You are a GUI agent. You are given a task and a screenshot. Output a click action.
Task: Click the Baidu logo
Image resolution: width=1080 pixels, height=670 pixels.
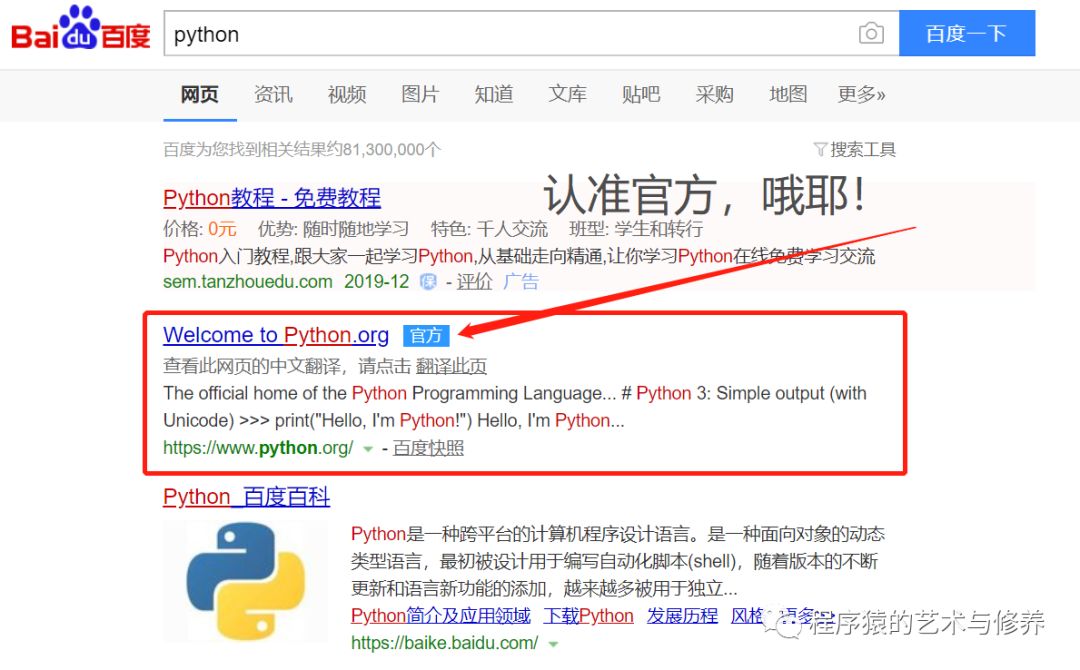[x=81, y=29]
